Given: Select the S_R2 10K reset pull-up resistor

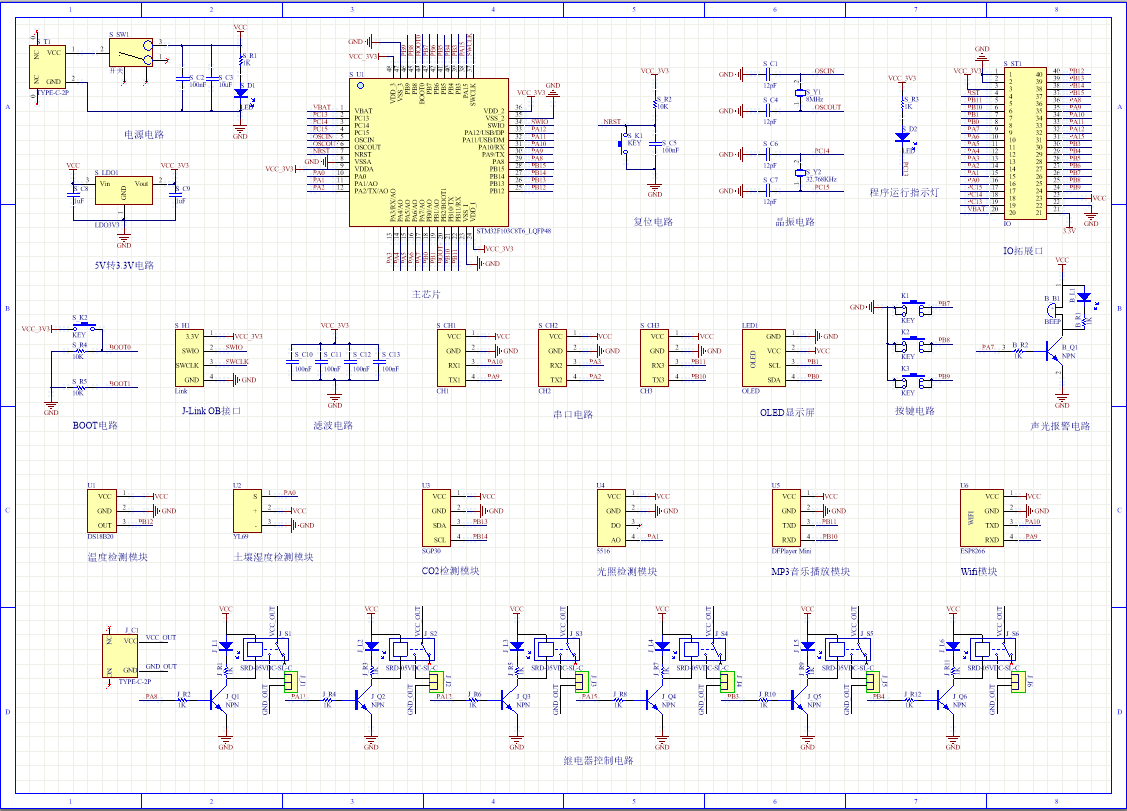Looking at the screenshot, I should pyautogui.click(x=656, y=103).
